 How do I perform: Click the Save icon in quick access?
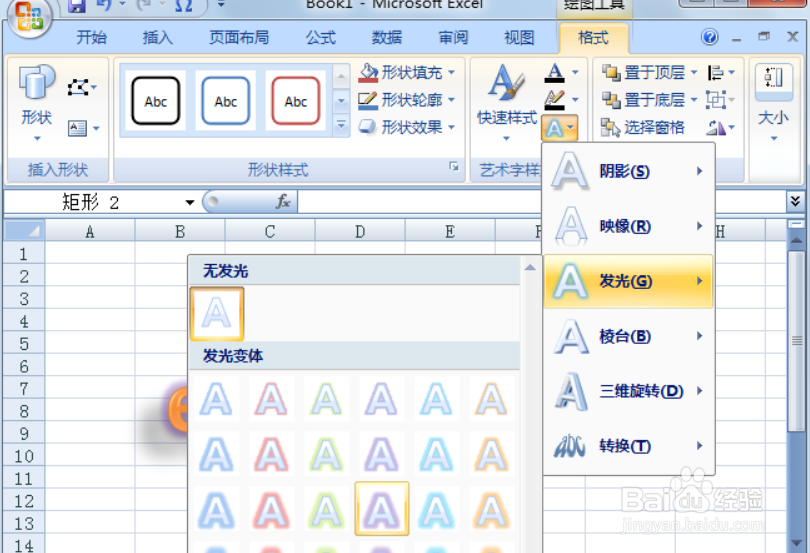click(76, 6)
